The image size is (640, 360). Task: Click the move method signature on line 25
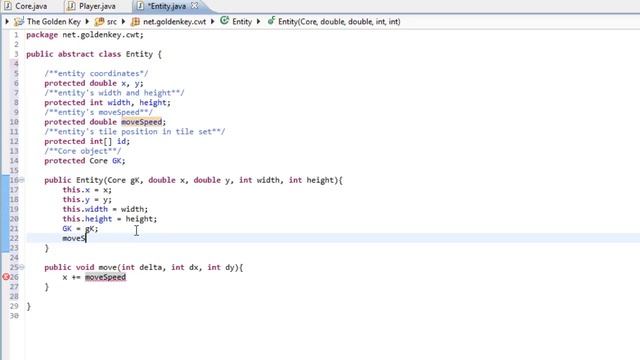pyautogui.click(x=144, y=267)
